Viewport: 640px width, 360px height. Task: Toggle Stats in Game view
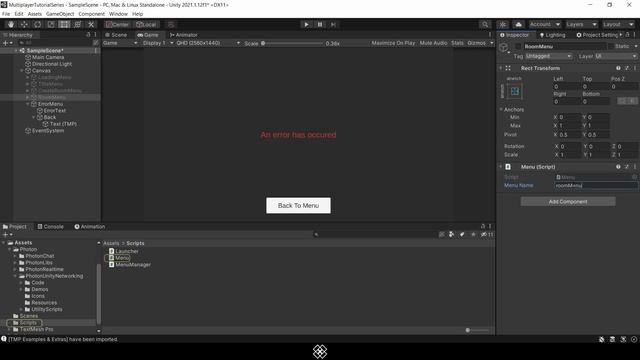[x=457, y=43]
